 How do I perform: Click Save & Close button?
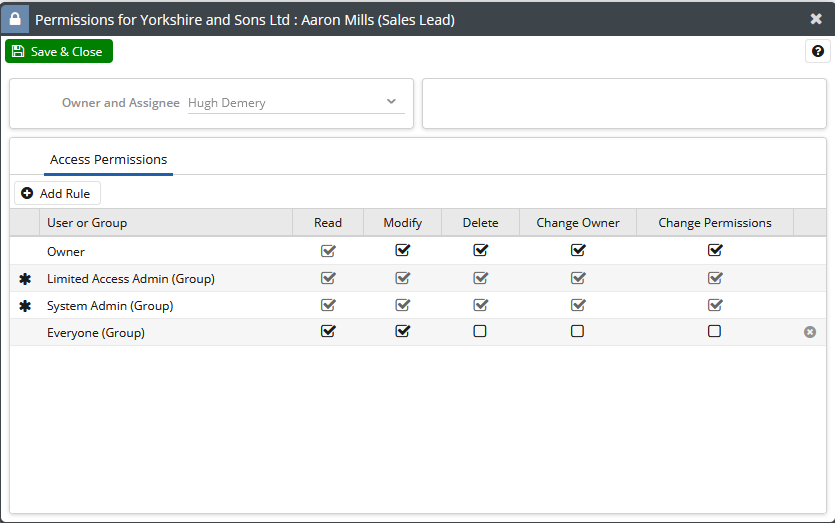tap(59, 52)
